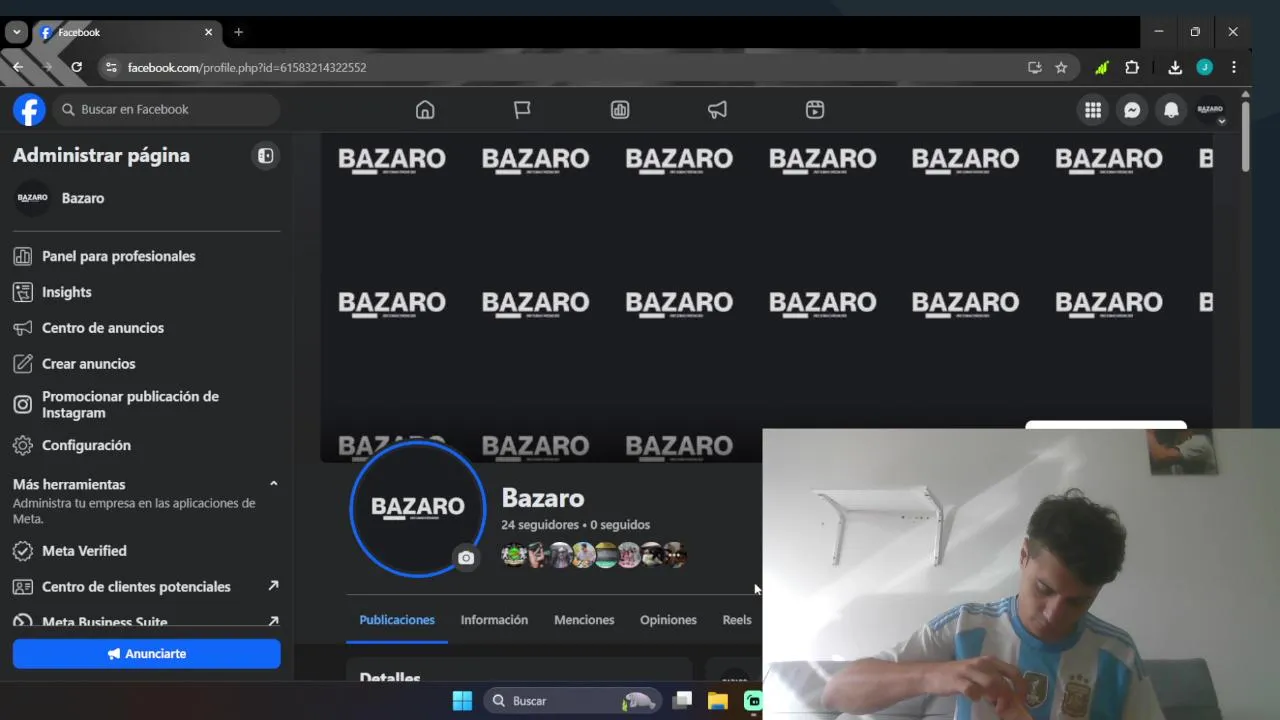Click the Centro de anuncios megaphone icon
This screenshot has height=720, width=1280.
pos(22,328)
